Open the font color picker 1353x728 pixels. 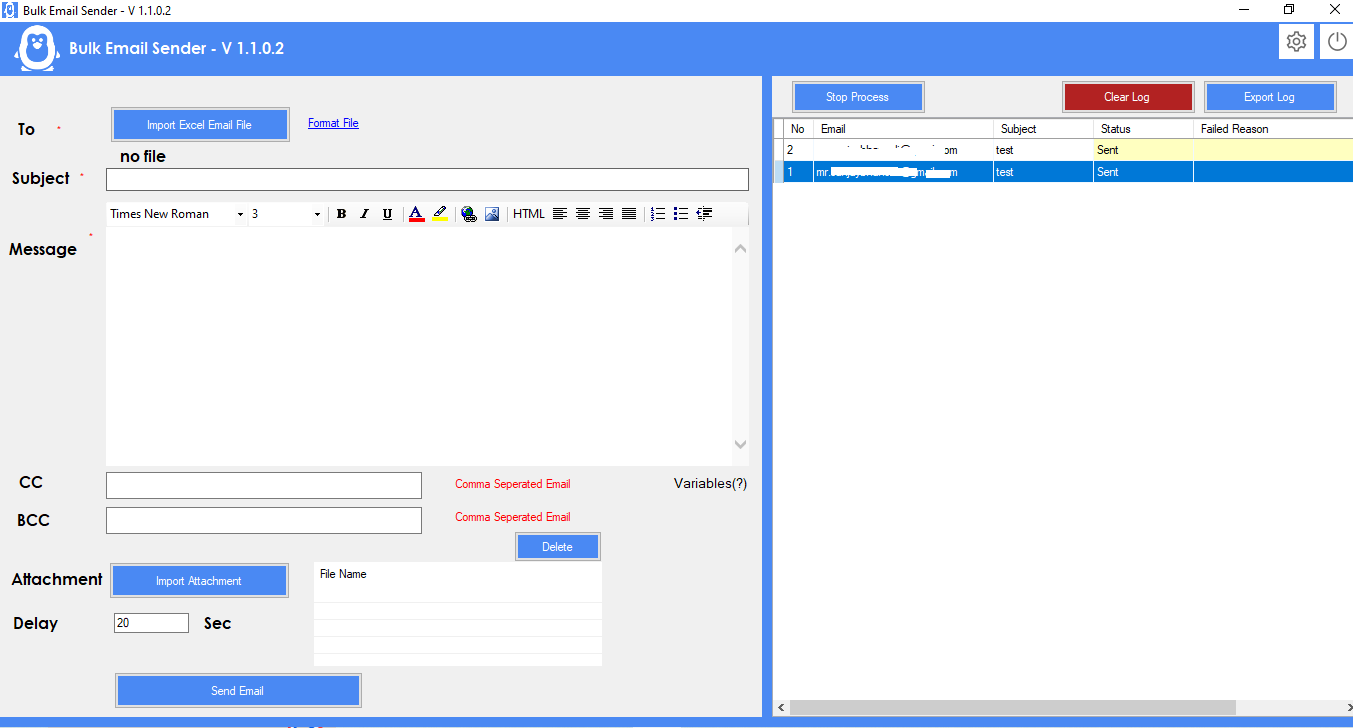point(416,213)
